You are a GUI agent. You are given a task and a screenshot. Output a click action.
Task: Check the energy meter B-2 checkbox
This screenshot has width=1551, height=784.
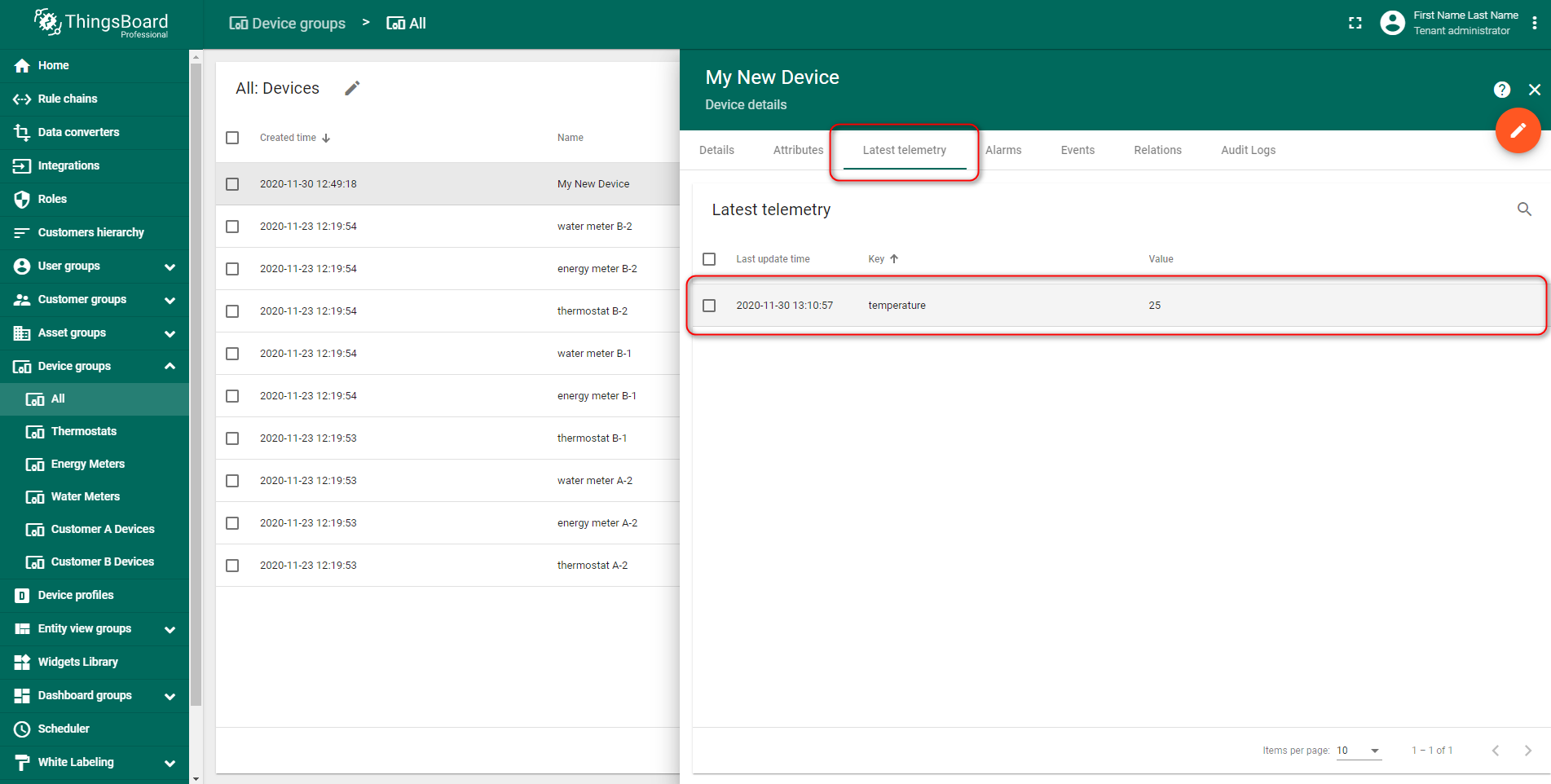[232, 269]
